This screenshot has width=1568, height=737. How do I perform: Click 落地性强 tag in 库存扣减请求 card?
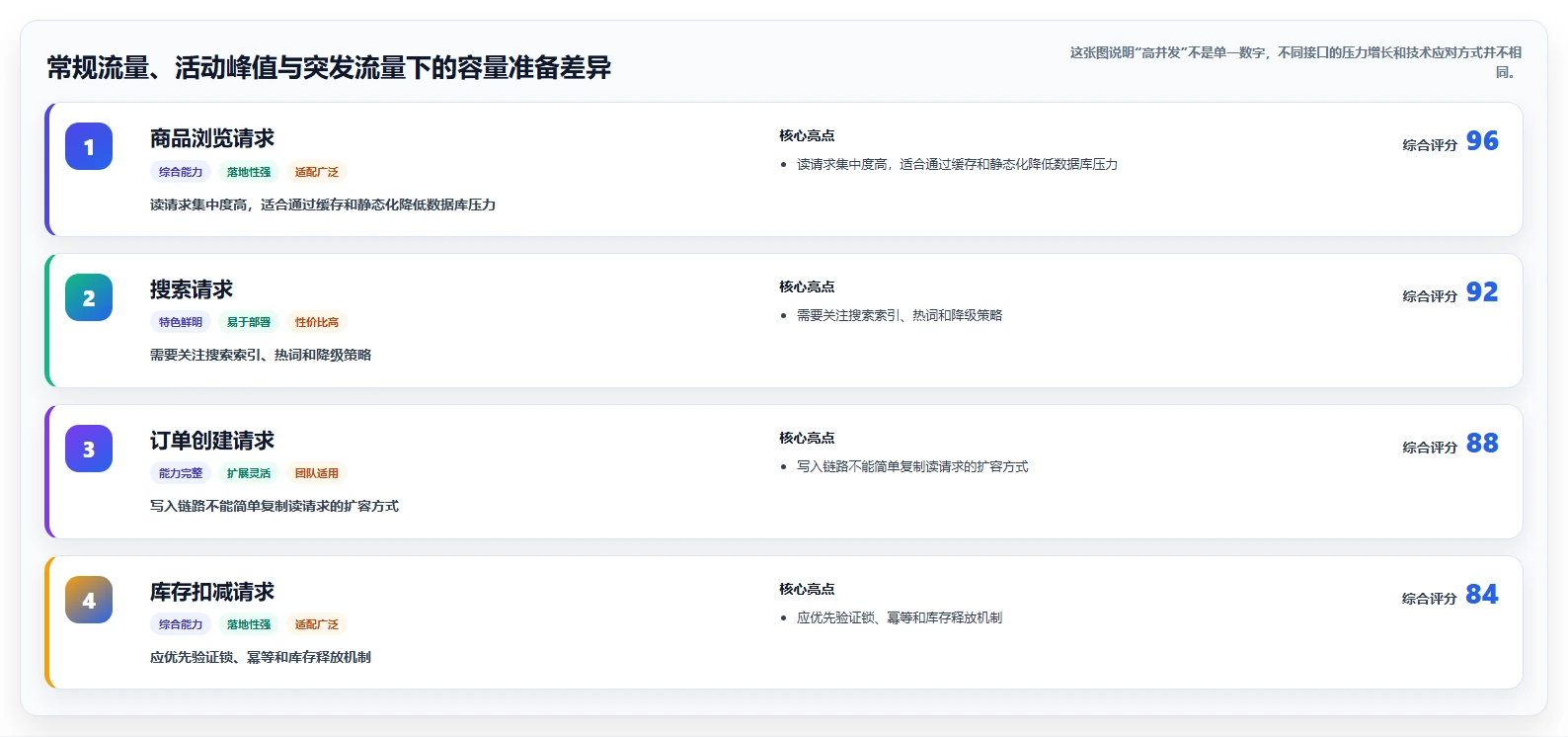tap(249, 624)
